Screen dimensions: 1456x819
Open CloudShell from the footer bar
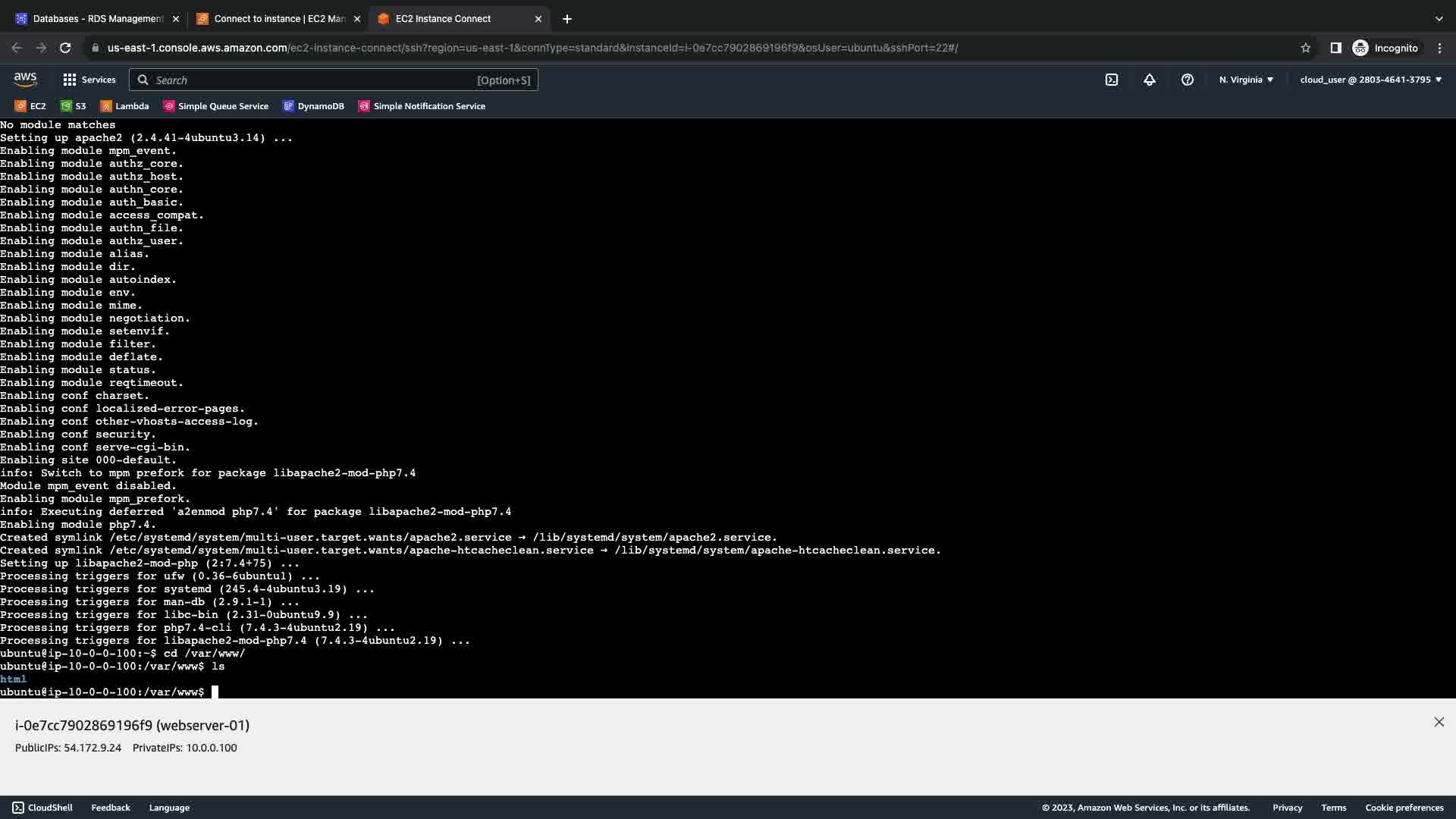tap(42, 808)
